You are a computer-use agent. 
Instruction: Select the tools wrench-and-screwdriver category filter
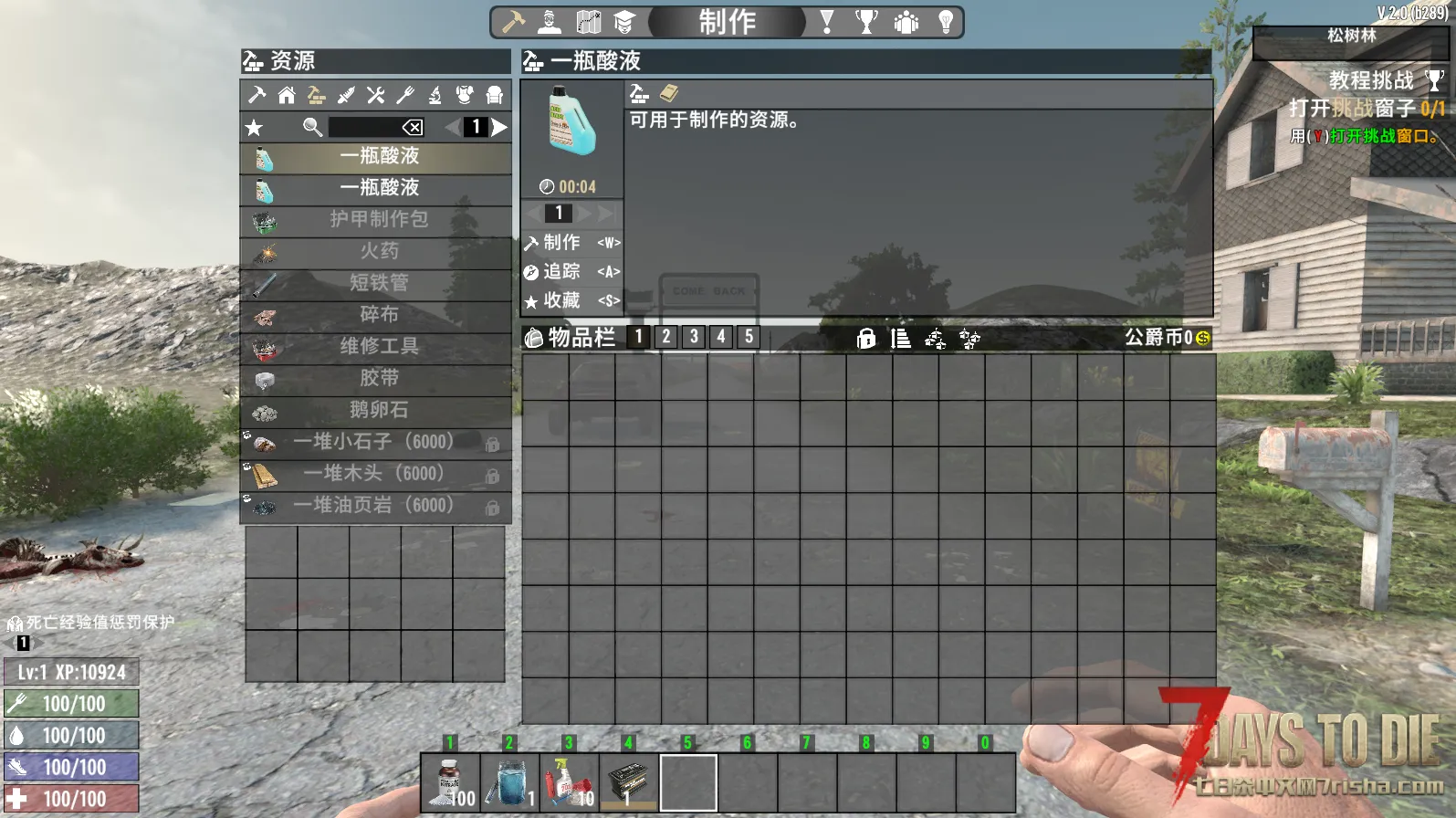point(375,95)
